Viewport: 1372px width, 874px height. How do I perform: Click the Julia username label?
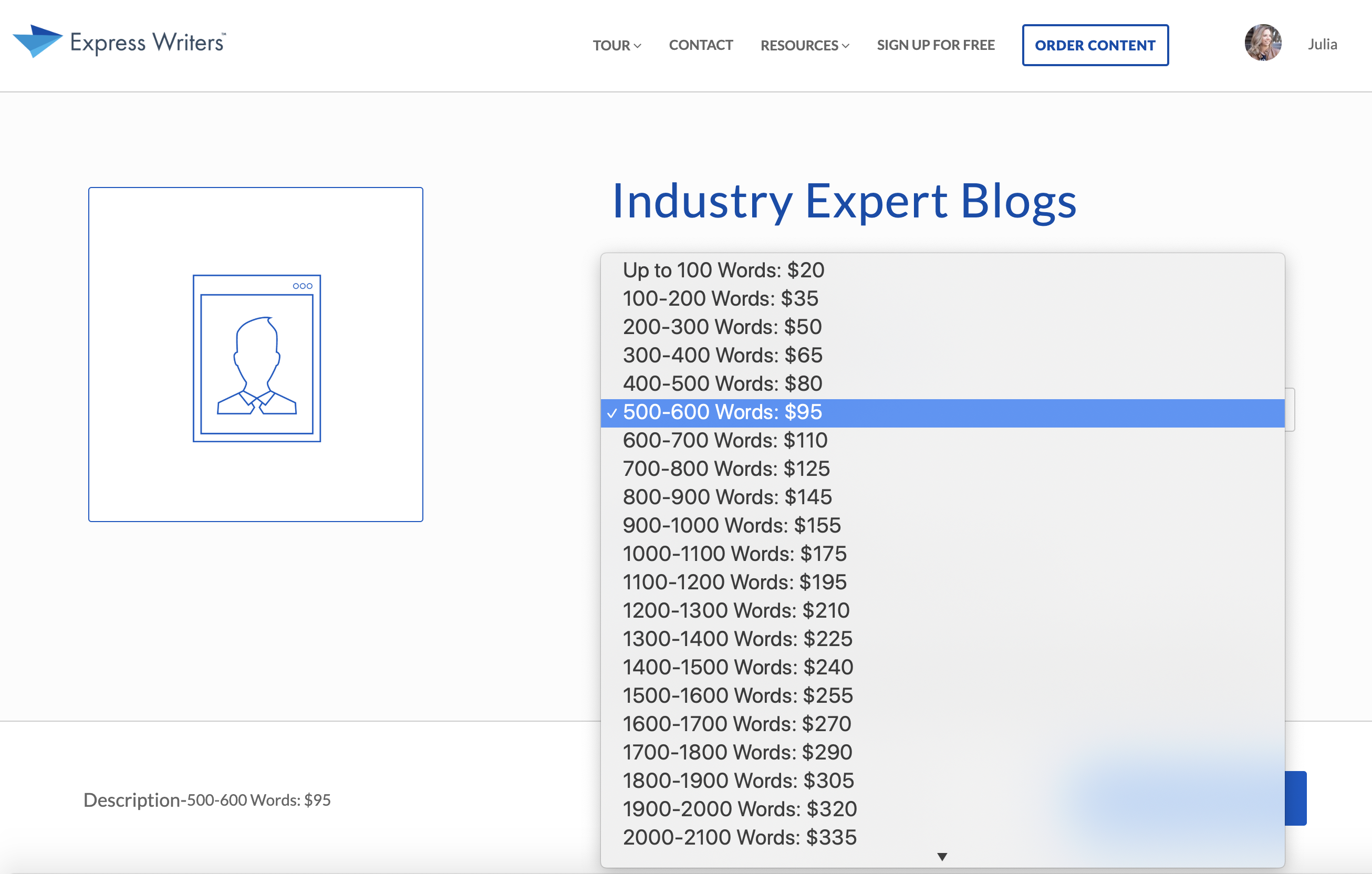[1323, 45]
